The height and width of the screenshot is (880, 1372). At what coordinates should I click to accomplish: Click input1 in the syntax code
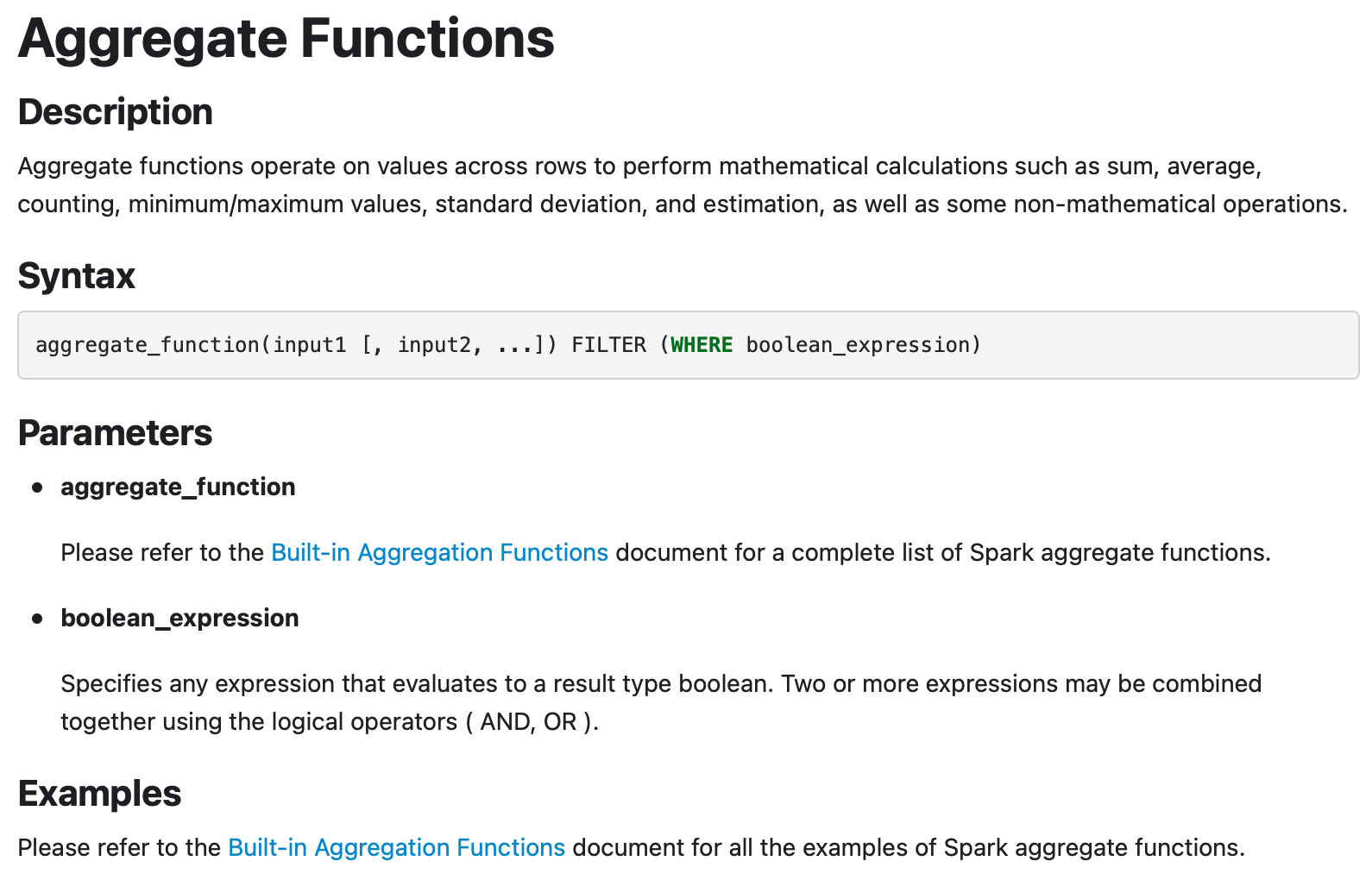click(x=309, y=345)
